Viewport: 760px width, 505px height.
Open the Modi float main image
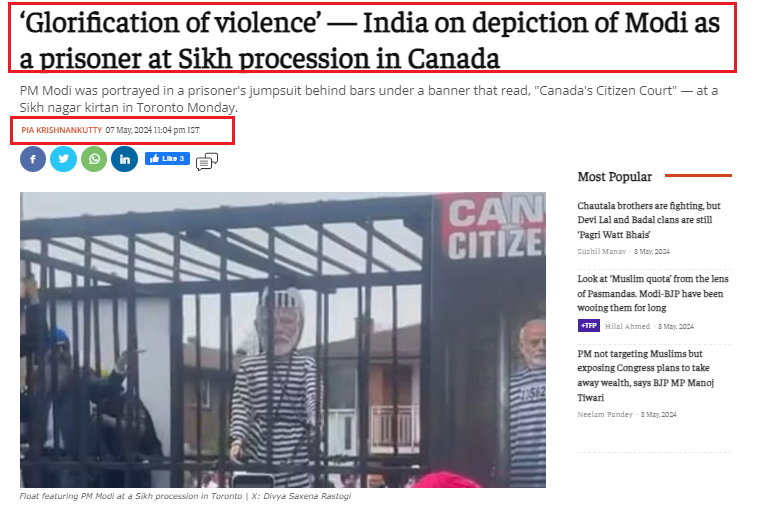pos(283,340)
